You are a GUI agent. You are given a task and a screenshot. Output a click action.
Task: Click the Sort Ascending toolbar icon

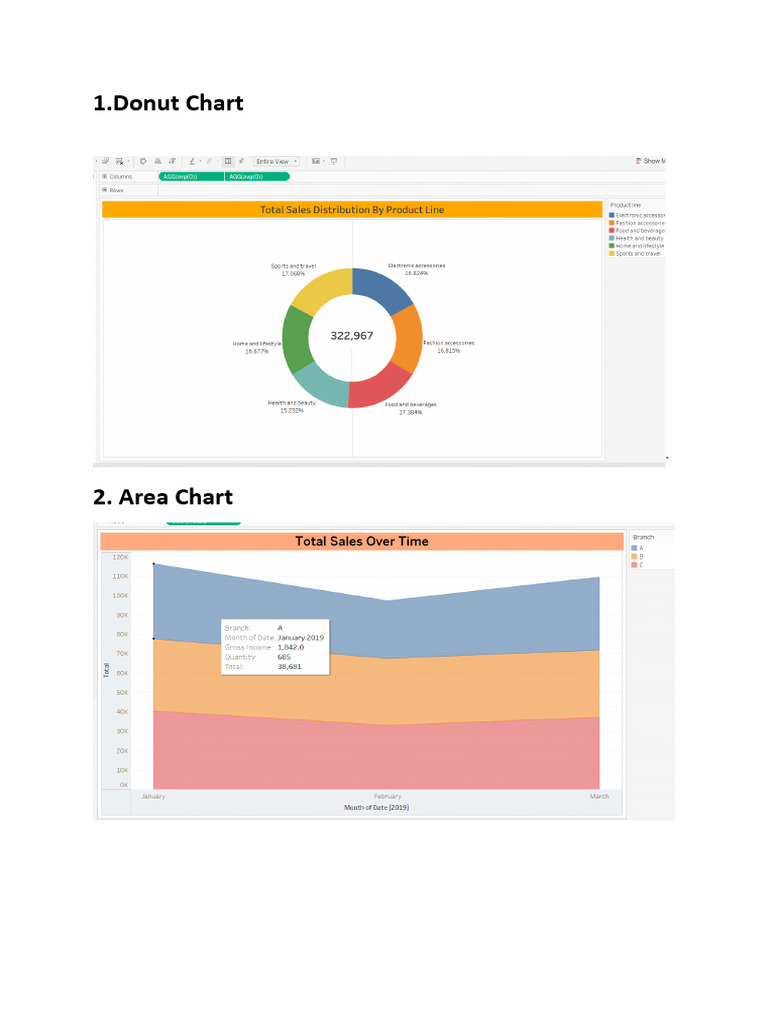pos(158,161)
